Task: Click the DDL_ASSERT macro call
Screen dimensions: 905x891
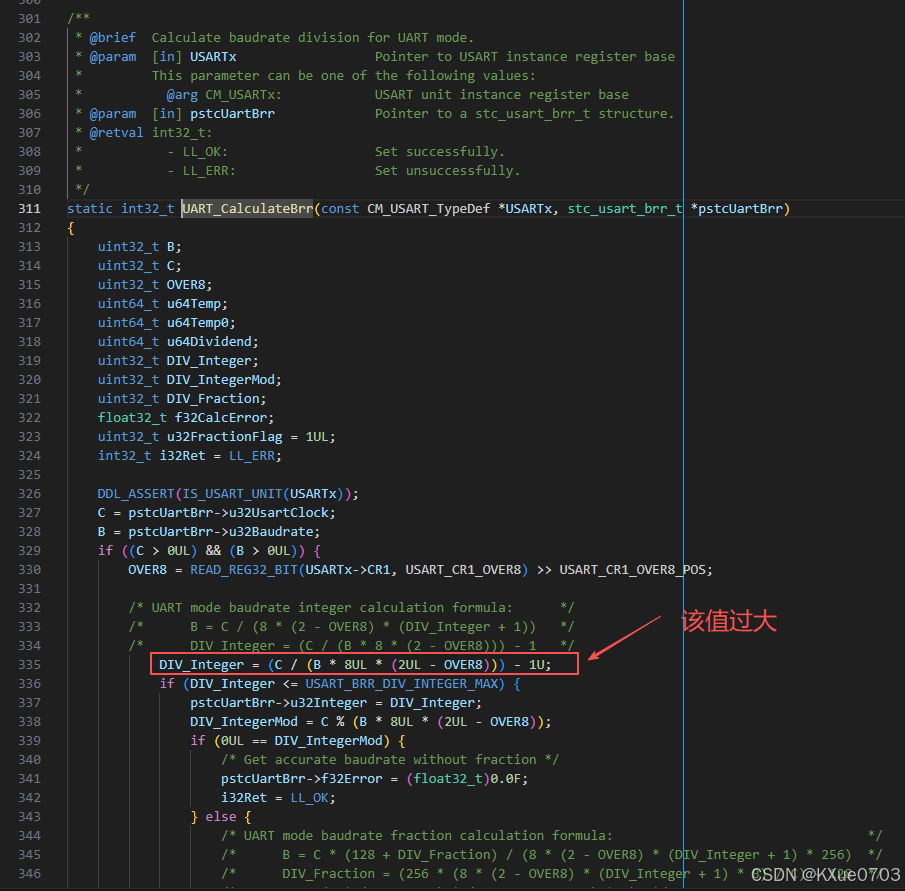Action: tap(136, 494)
